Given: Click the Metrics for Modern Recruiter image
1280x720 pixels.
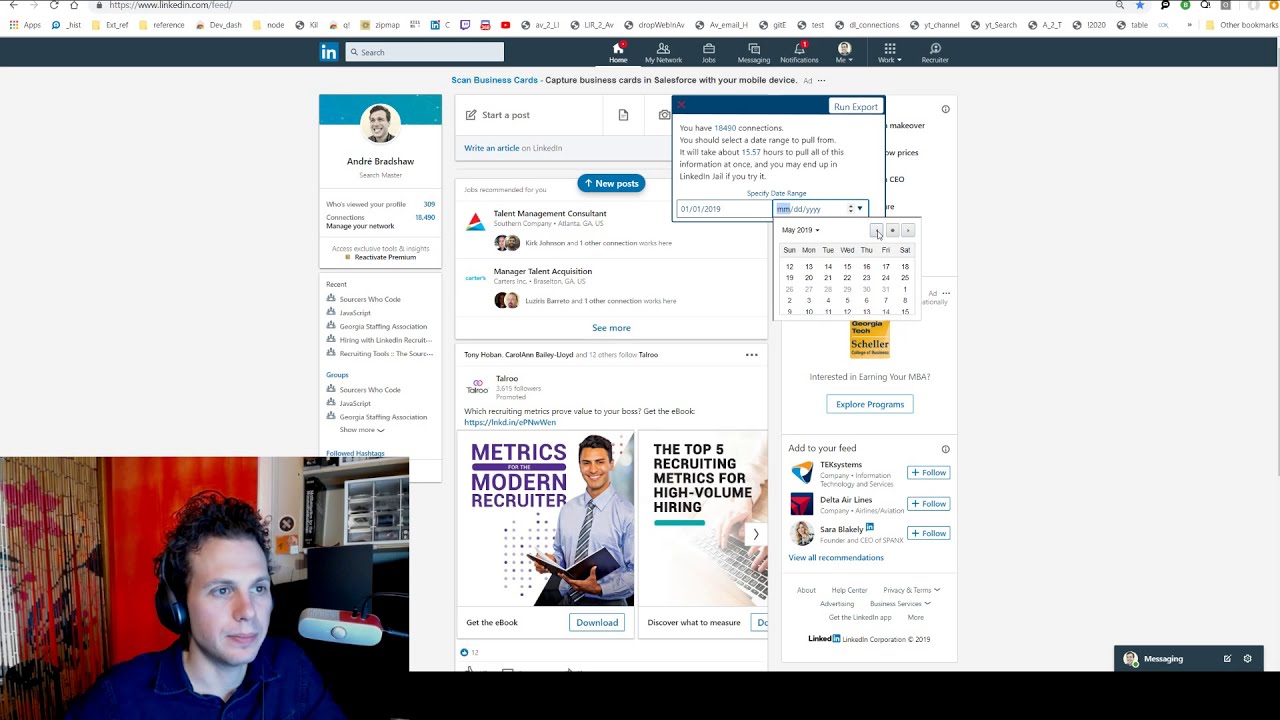Looking at the screenshot, I should [546, 519].
